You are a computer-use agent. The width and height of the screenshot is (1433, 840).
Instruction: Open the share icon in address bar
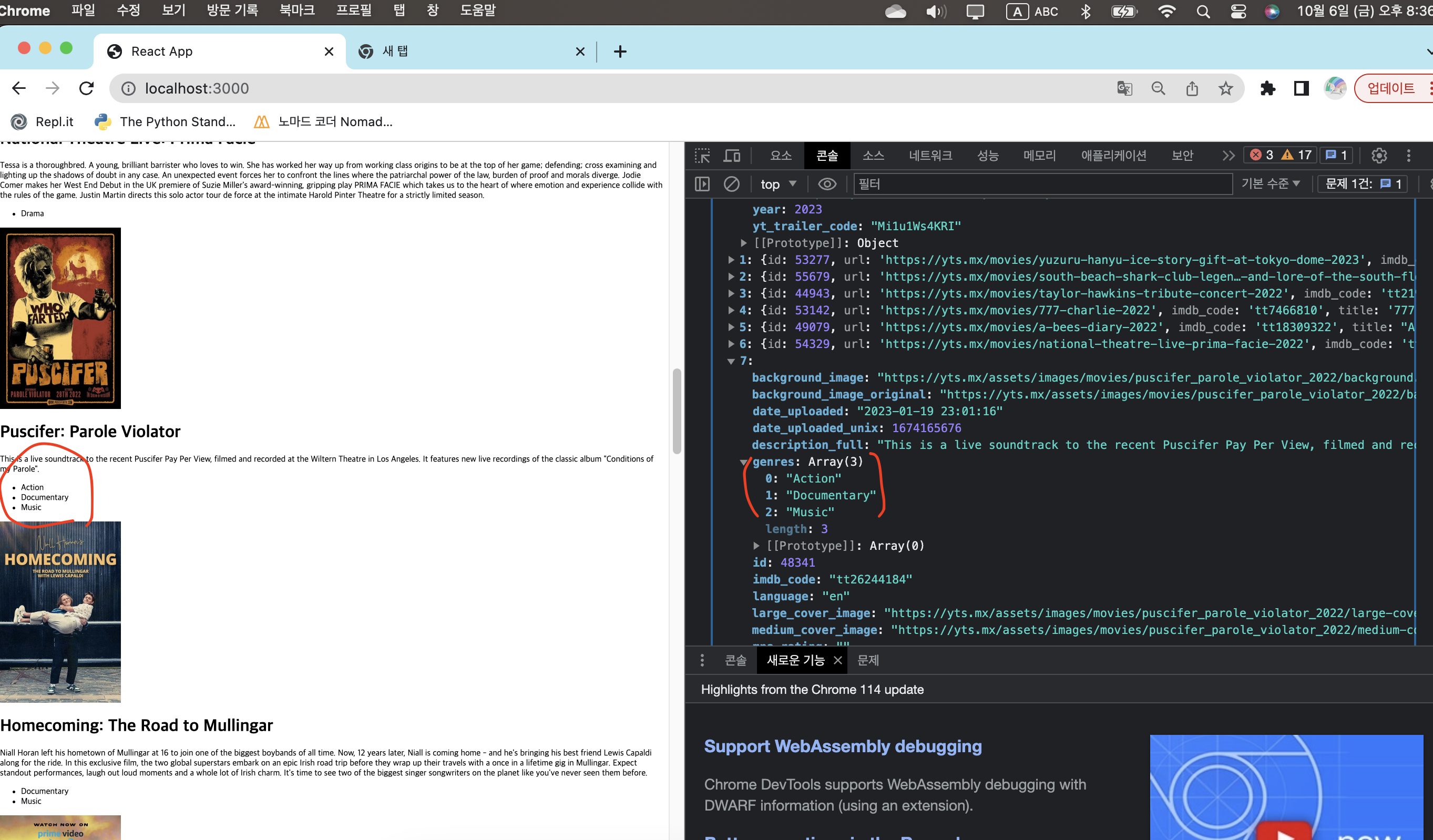1192,88
